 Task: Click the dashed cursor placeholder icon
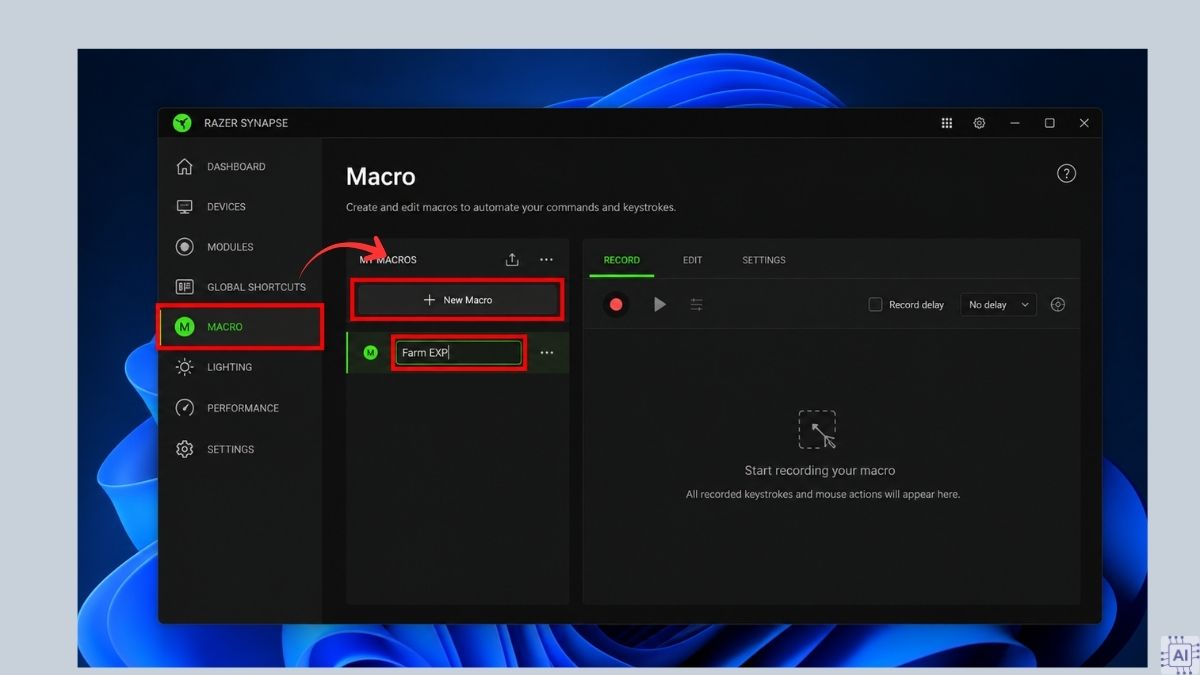pos(817,429)
